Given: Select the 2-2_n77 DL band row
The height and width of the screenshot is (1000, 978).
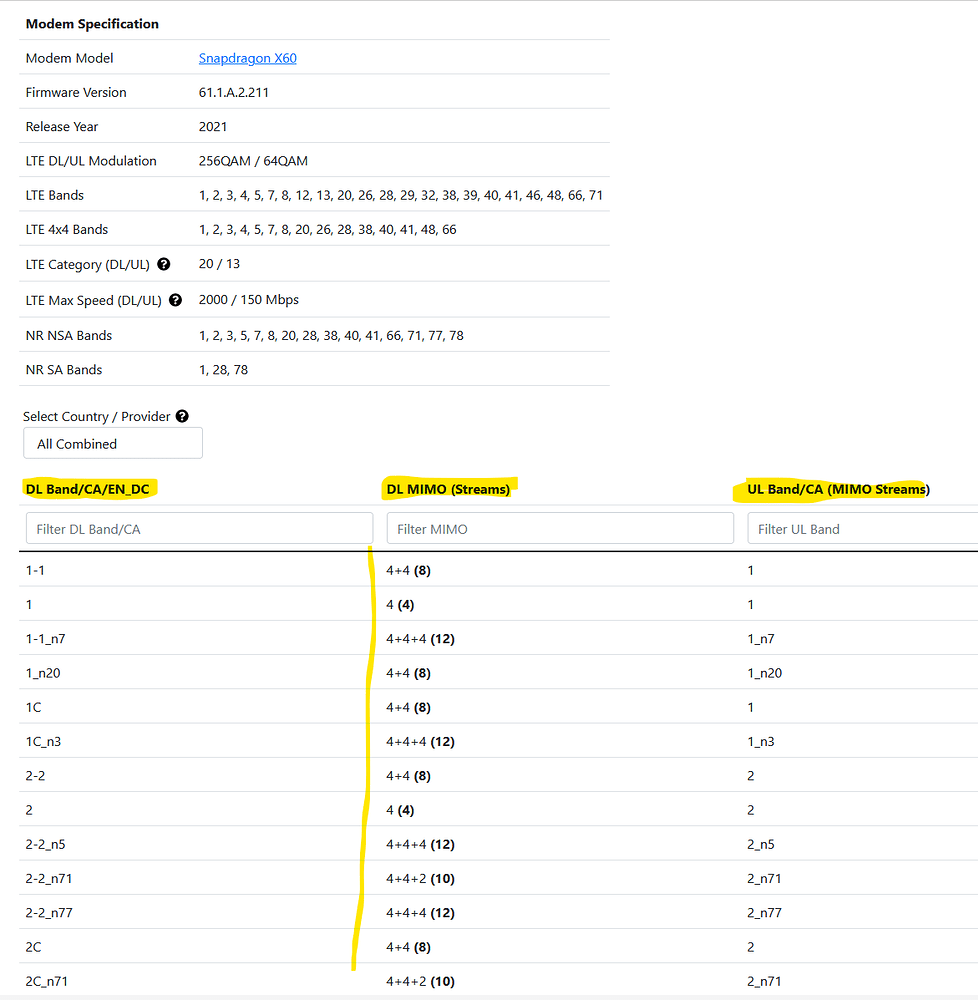Looking at the screenshot, I should (x=49, y=913).
